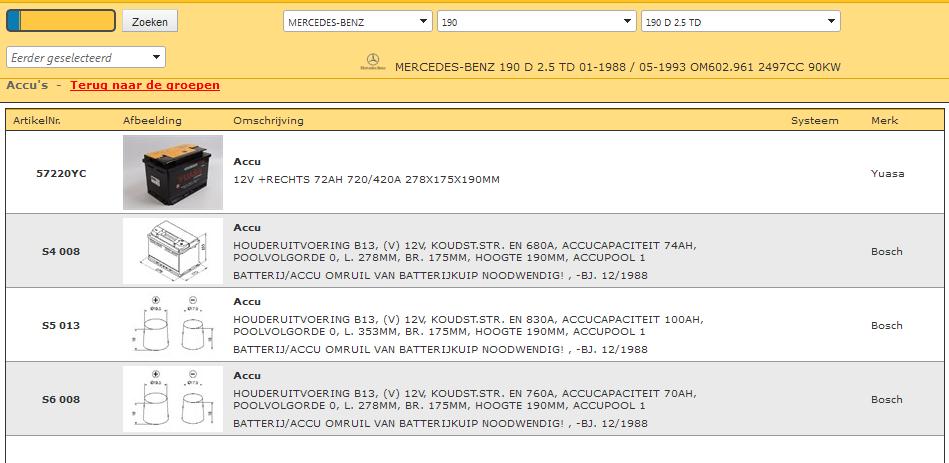The image size is (949, 463).
Task: Open the MERCEDES-BENZ brand dropdown
Action: click(358, 21)
